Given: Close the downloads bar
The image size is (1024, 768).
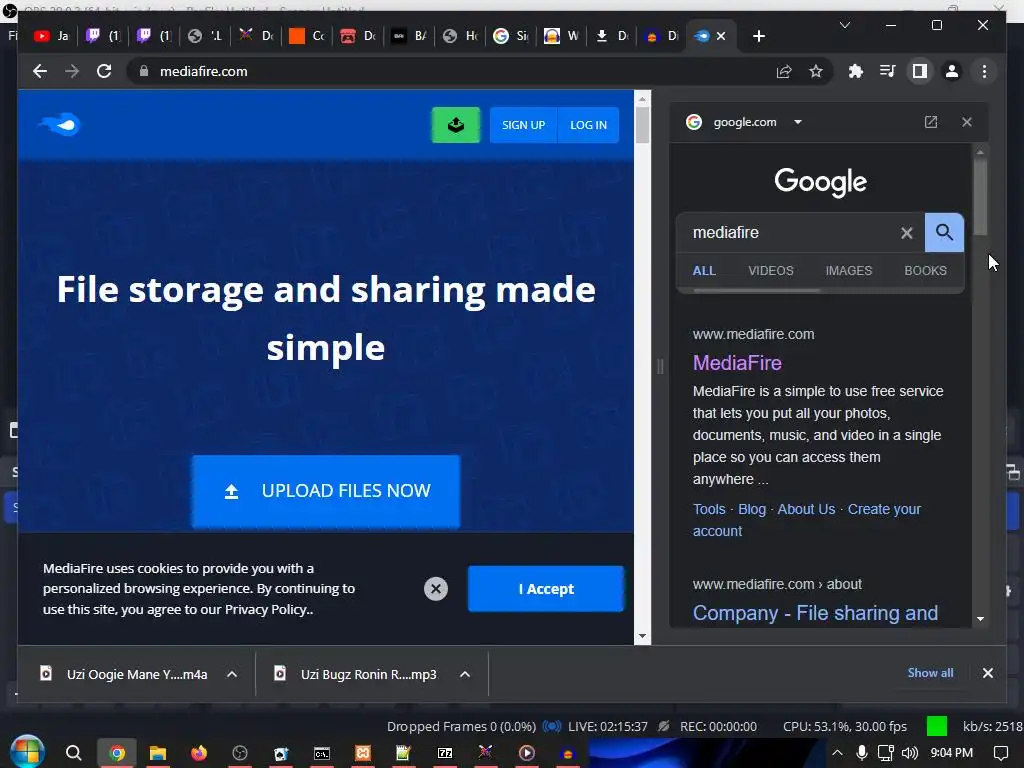Looking at the screenshot, I should click(x=987, y=673).
